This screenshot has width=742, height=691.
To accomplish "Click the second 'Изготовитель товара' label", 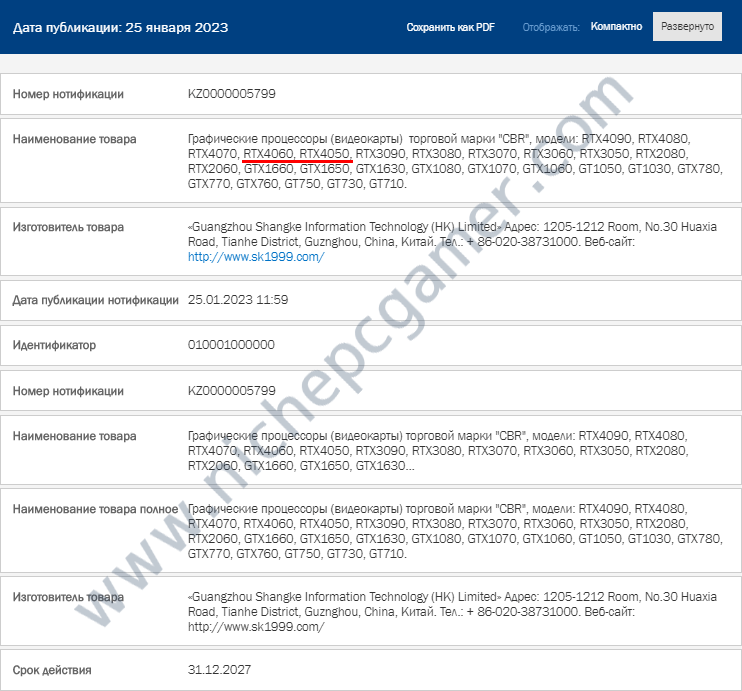I will [68, 597].
